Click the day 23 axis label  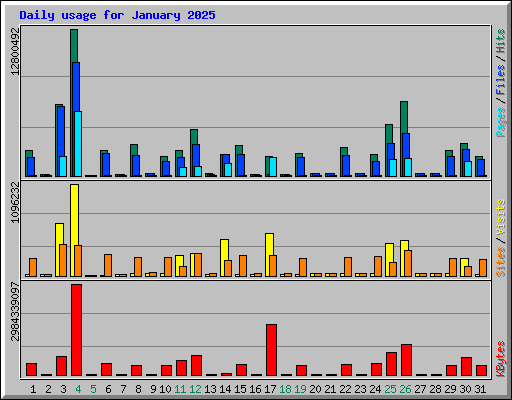pyautogui.click(x=360, y=389)
